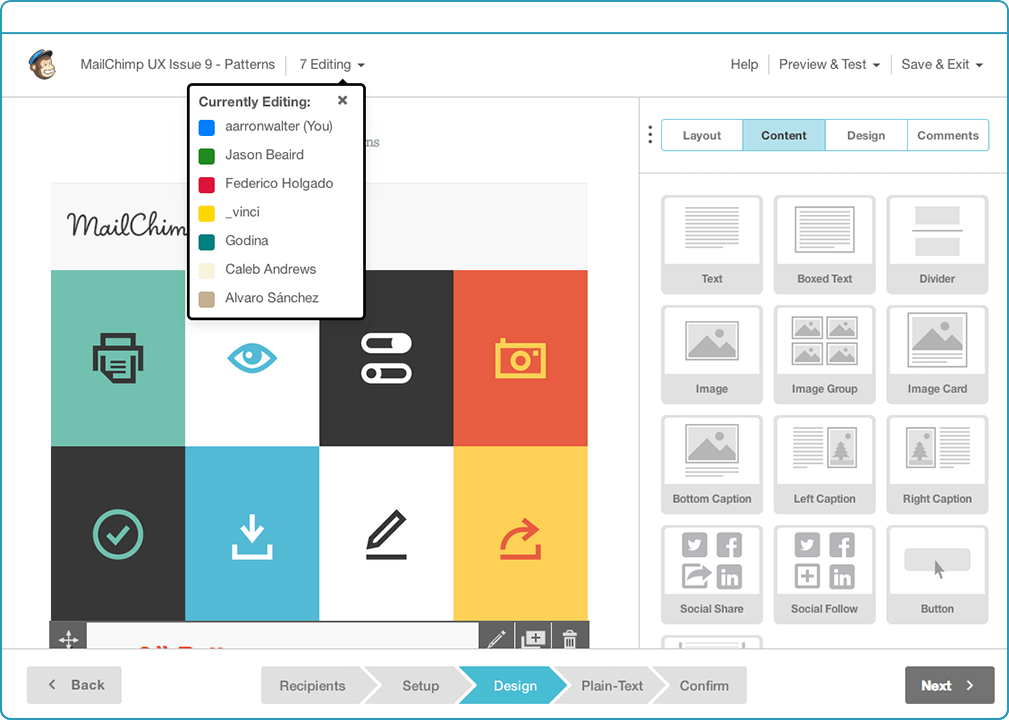Image resolution: width=1009 pixels, height=720 pixels.
Task: Click the yellow swatch next to _vinci
Action: [207, 213]
